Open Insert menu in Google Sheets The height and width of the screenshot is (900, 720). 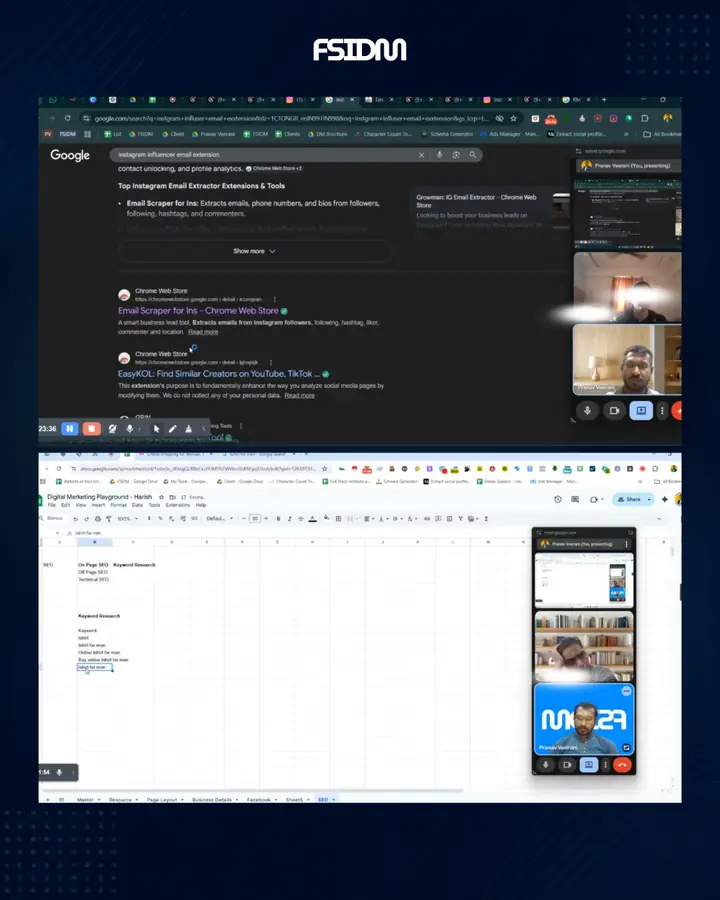pyautogui.click(x=98, y=505)
